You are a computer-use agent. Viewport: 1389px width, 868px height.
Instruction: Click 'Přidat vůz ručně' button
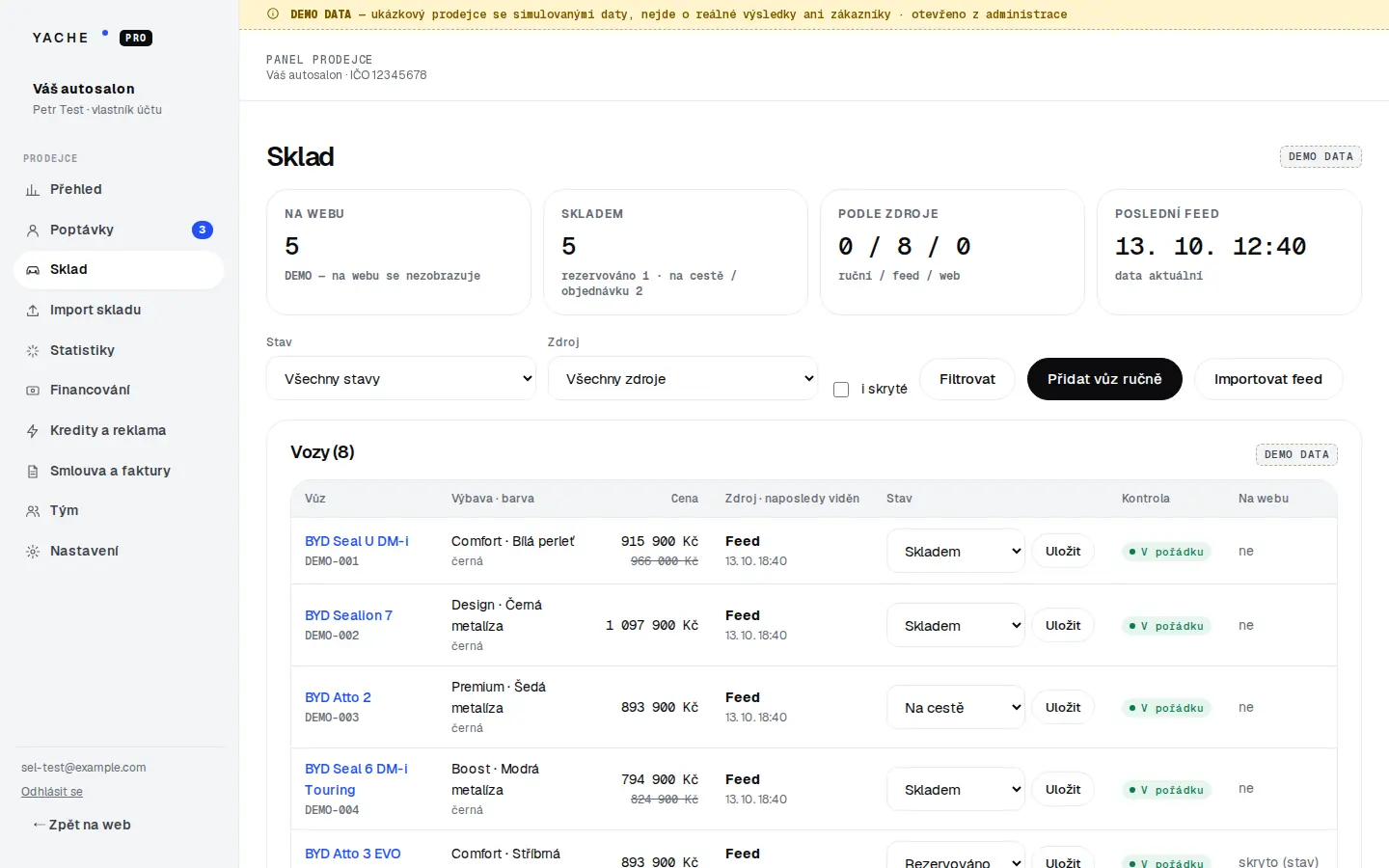(x=1104, y=379)
